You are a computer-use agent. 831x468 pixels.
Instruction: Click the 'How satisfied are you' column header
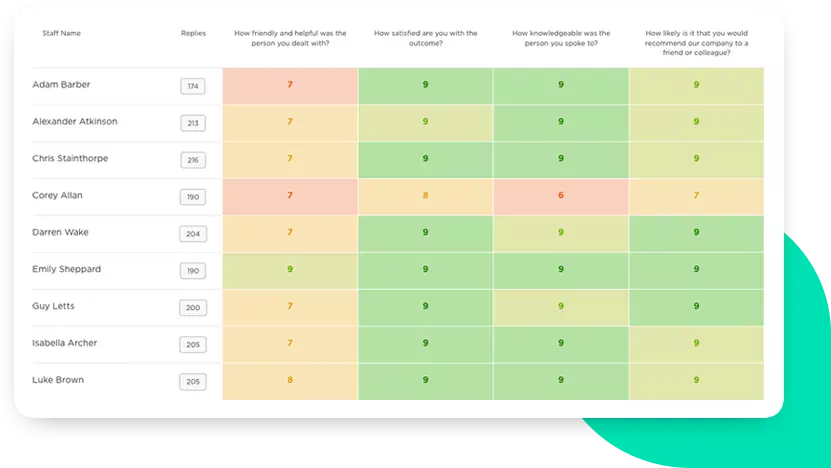point(426,38)
